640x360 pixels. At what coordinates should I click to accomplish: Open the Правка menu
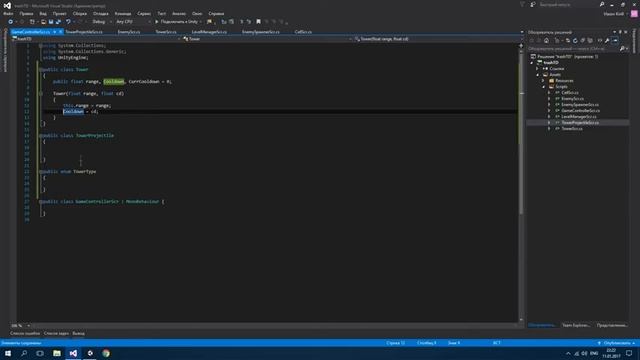tap(26, 13)
